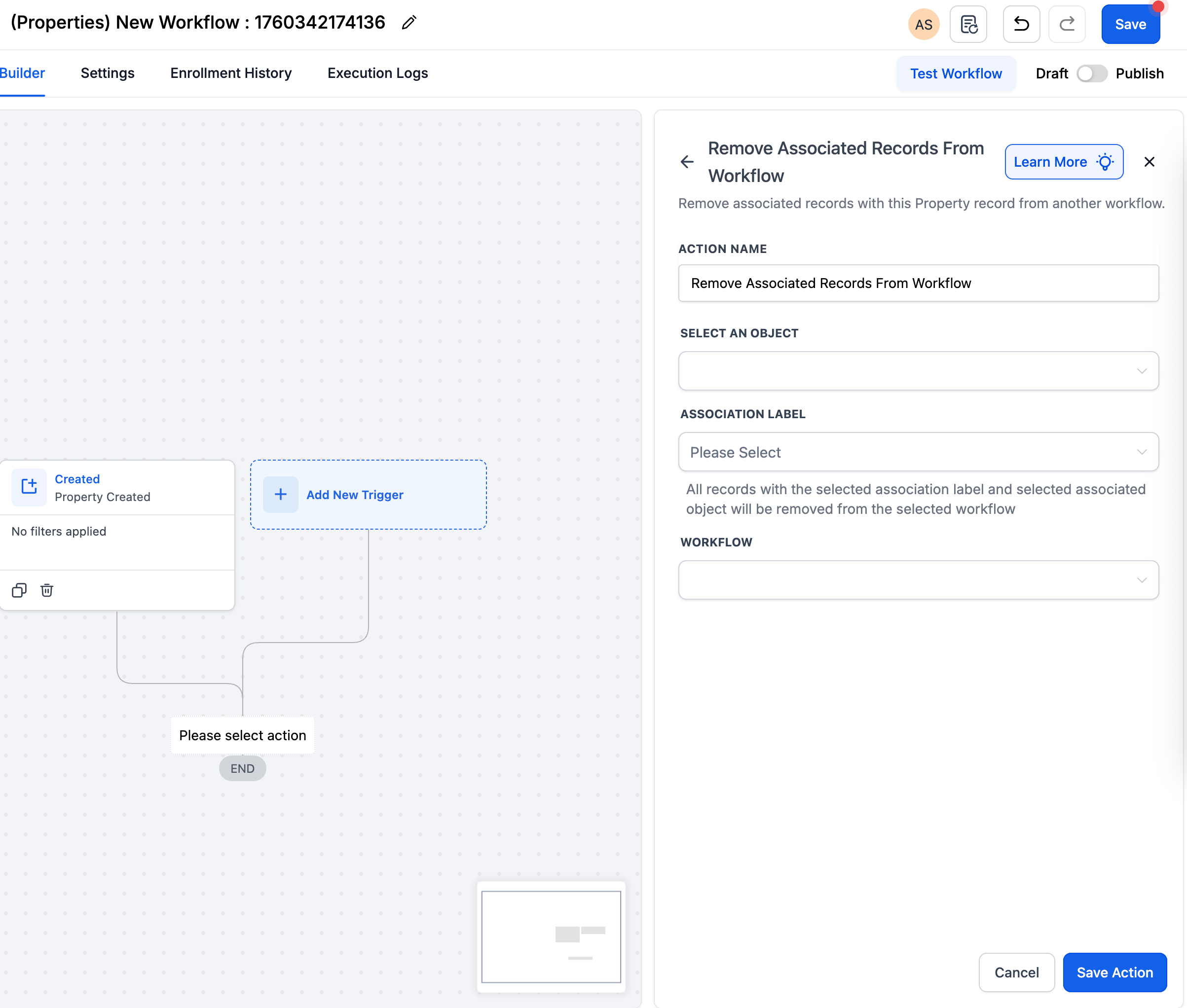The image size is (1187, 1008).
Task: Click the plus icon on Add New Trigger
Action: pyautogui.click(x=280, y=494)
